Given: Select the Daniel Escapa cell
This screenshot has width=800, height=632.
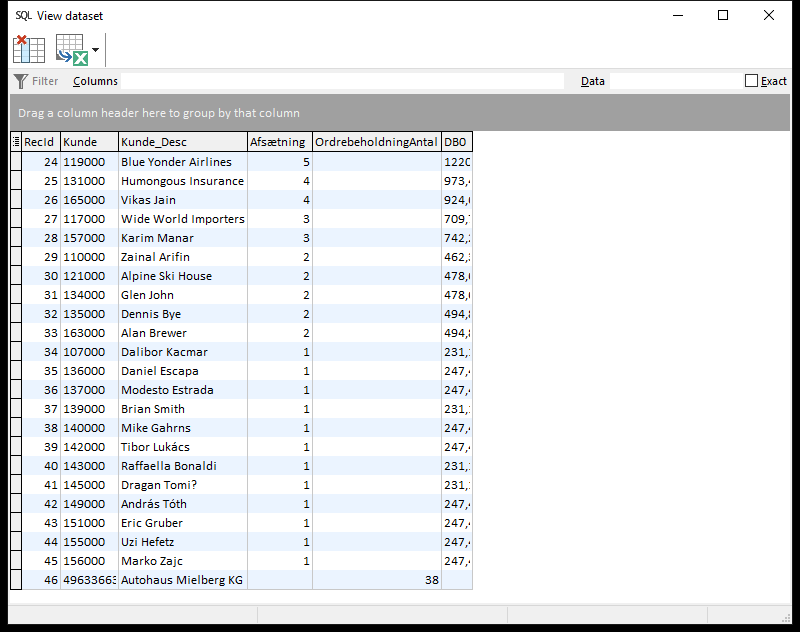Looking at the screenshot, I should coord(183,371).
